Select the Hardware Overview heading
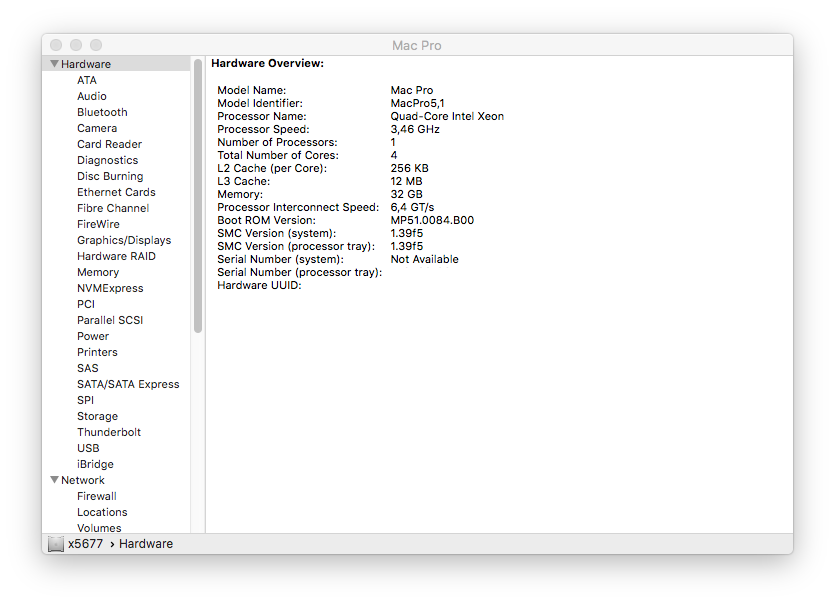 tap(267, 63)
